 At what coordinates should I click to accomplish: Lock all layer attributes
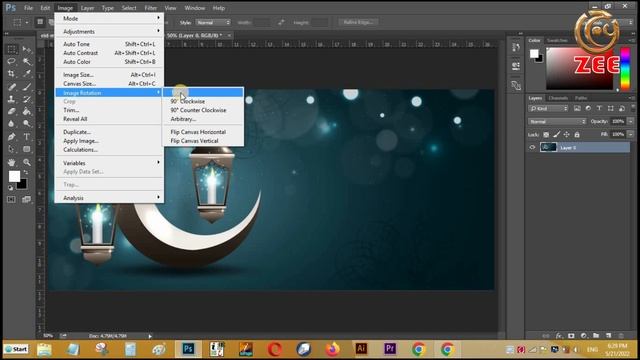tap(577, 134)
